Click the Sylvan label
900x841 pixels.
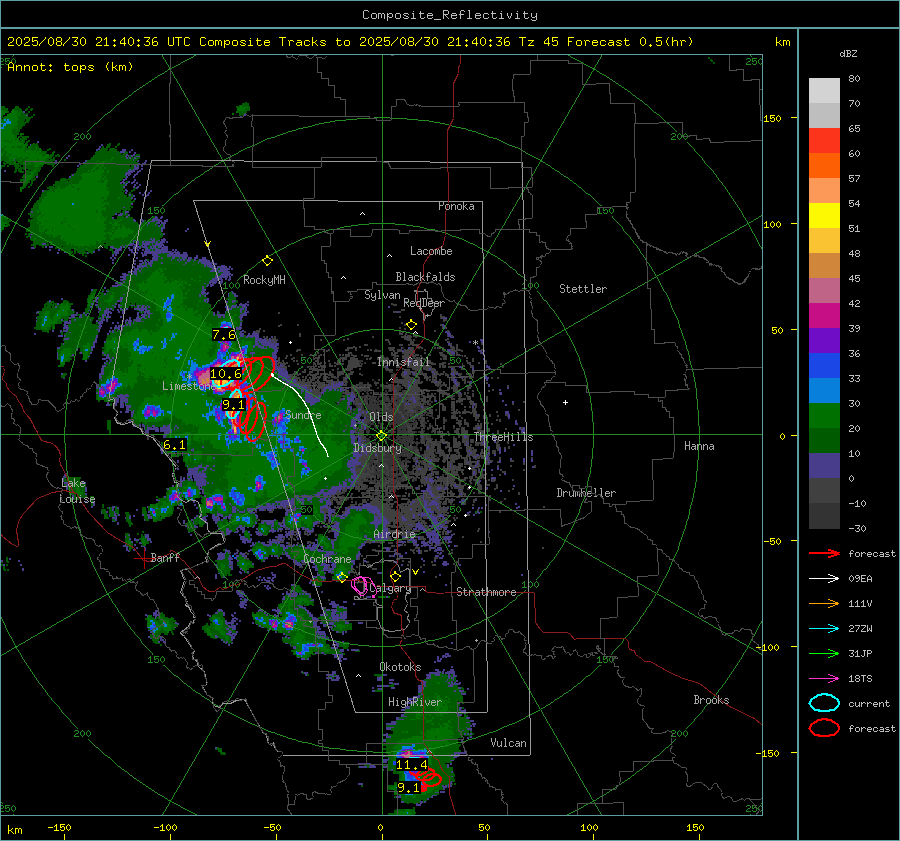coord(382,294)
